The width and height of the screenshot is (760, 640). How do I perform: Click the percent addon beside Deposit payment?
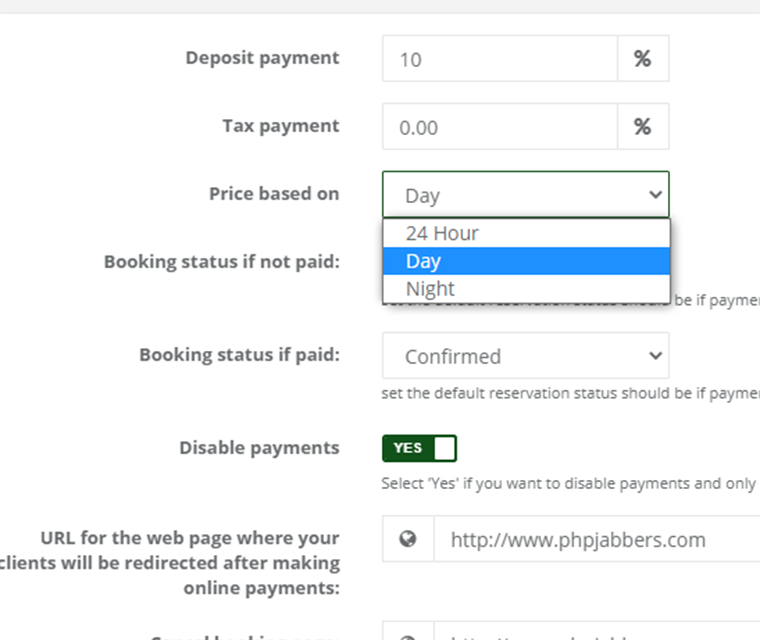point(643,59)
